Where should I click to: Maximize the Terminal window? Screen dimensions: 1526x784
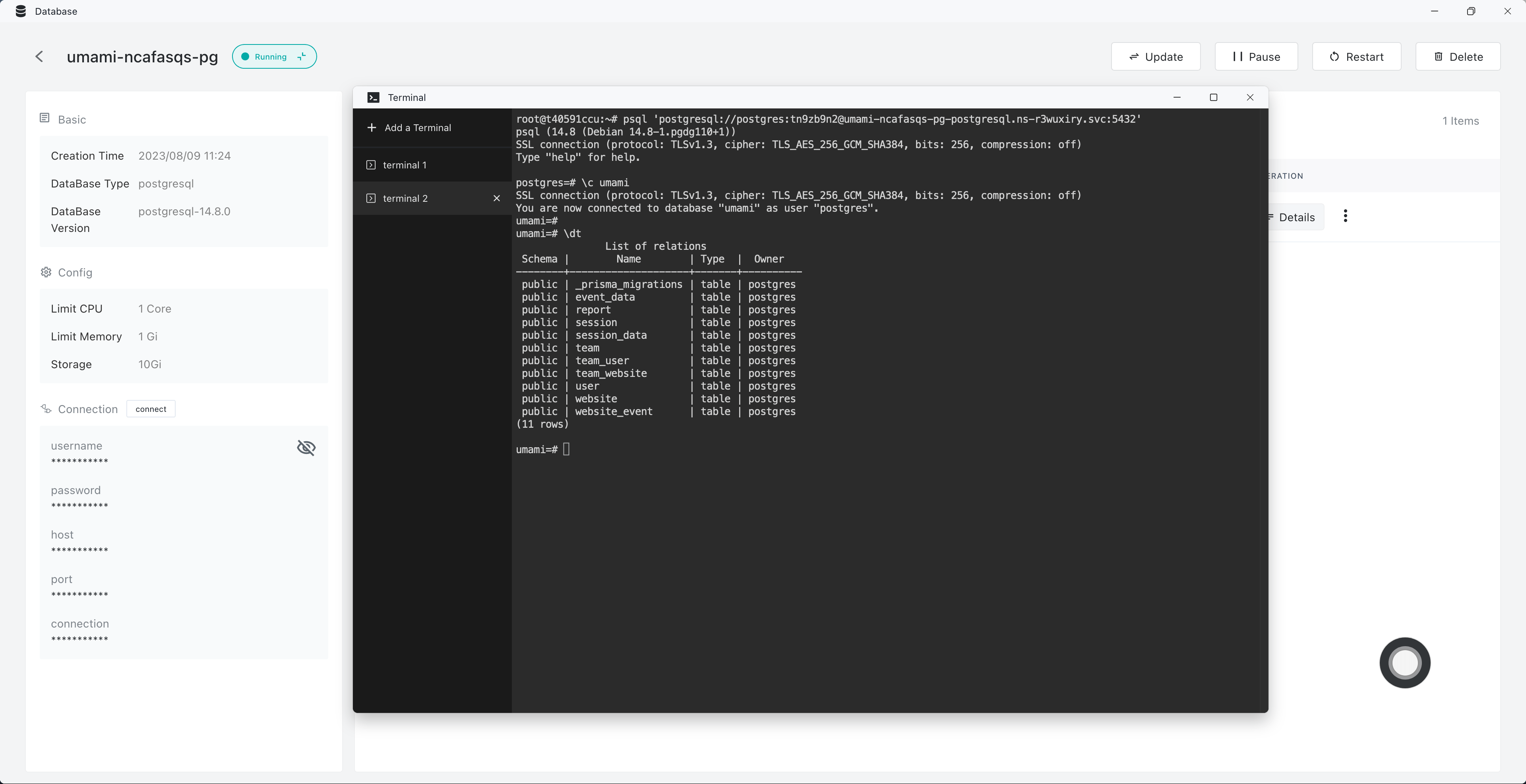point(1213,98)
